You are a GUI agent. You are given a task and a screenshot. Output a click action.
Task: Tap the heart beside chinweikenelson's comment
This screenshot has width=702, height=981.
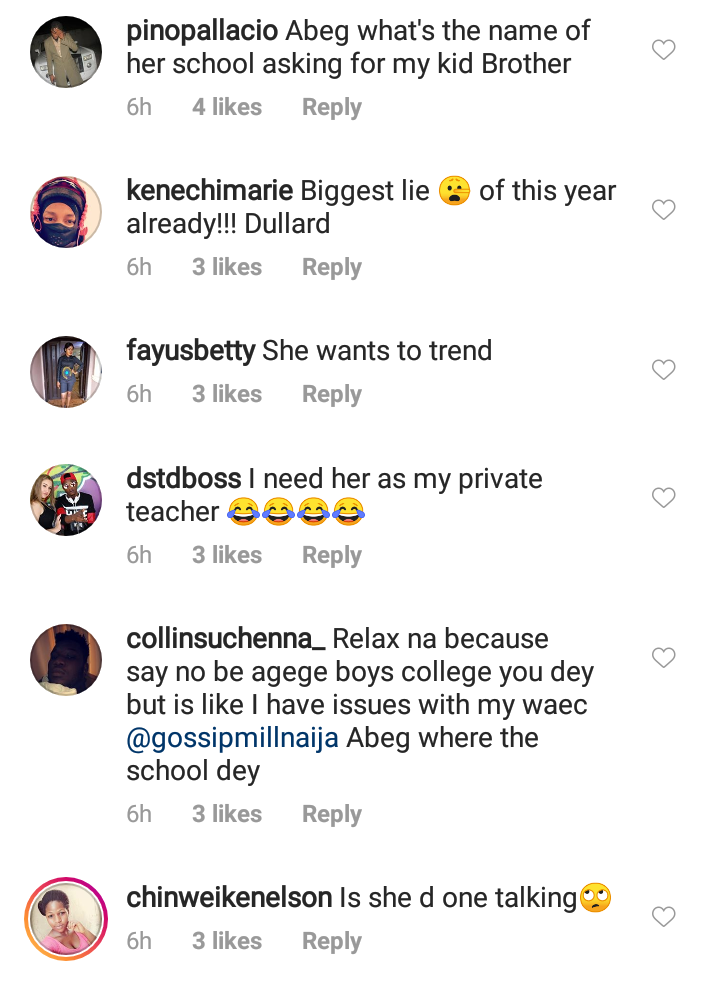[664, 916]
